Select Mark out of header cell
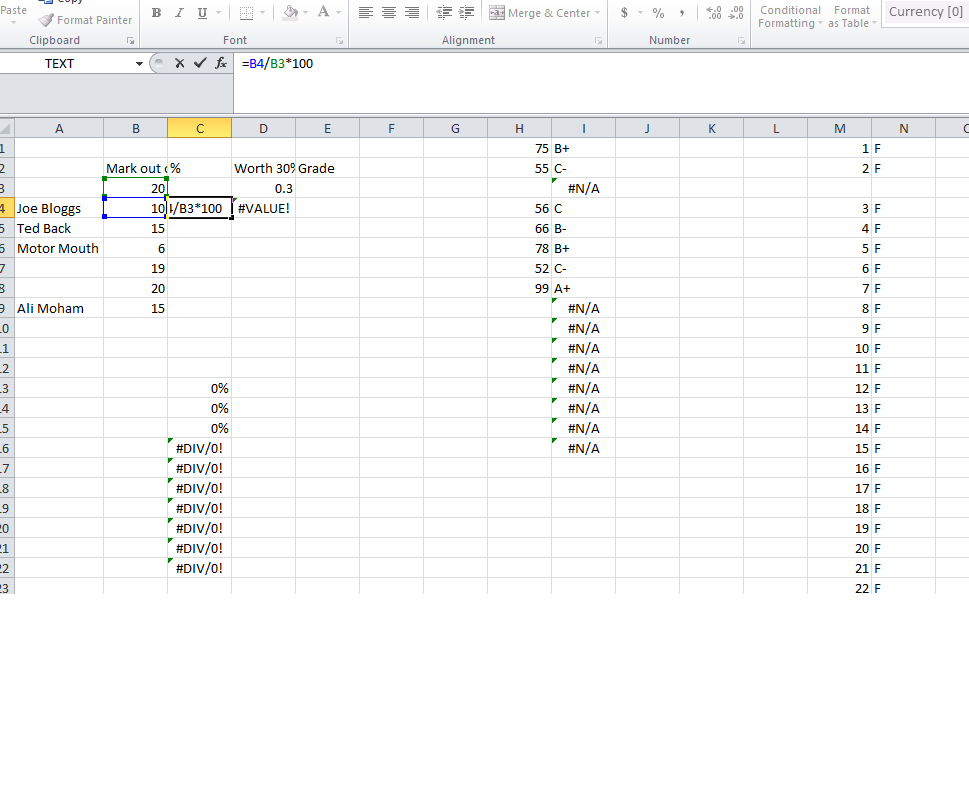 pos(135,168)
